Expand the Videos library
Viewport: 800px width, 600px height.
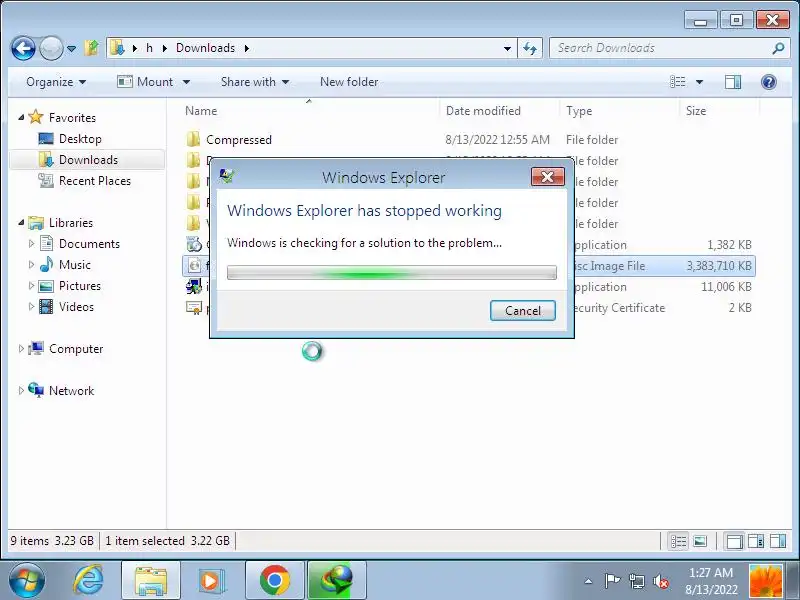[31, 307]
